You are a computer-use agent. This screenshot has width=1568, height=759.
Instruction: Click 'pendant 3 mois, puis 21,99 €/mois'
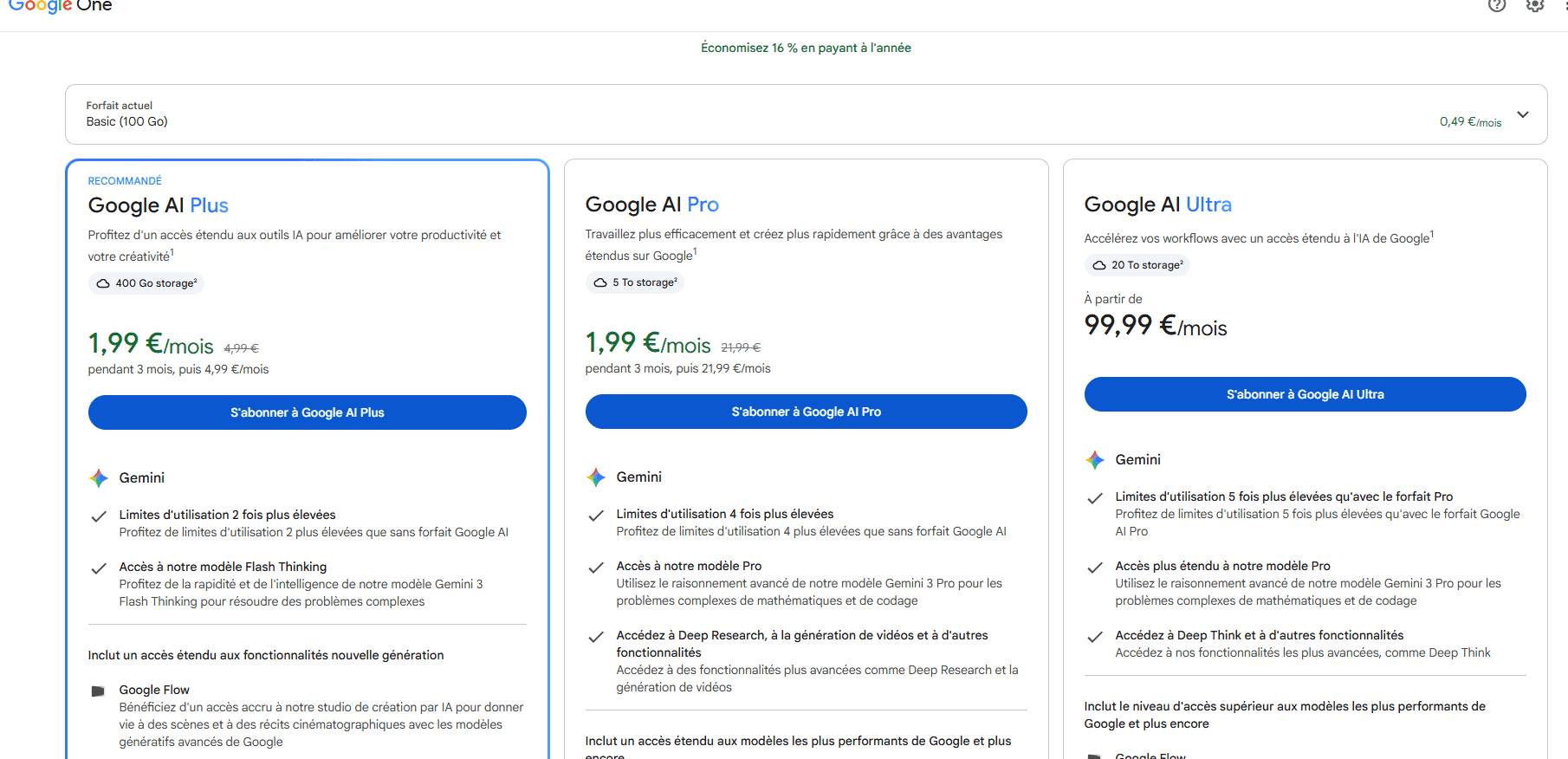pyautogui.click(x=677, y=368)
